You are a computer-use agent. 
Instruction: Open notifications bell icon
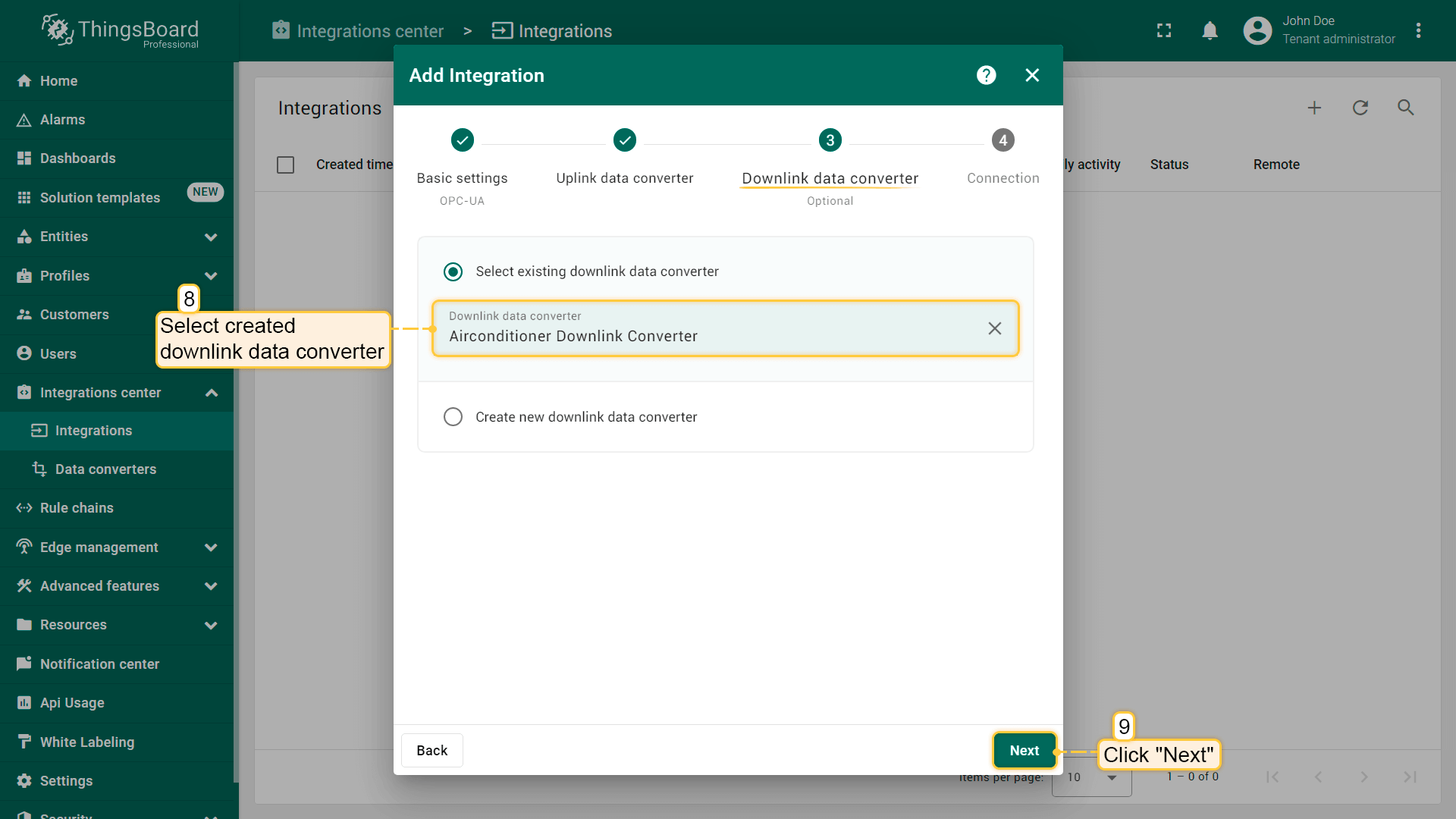1210,30
